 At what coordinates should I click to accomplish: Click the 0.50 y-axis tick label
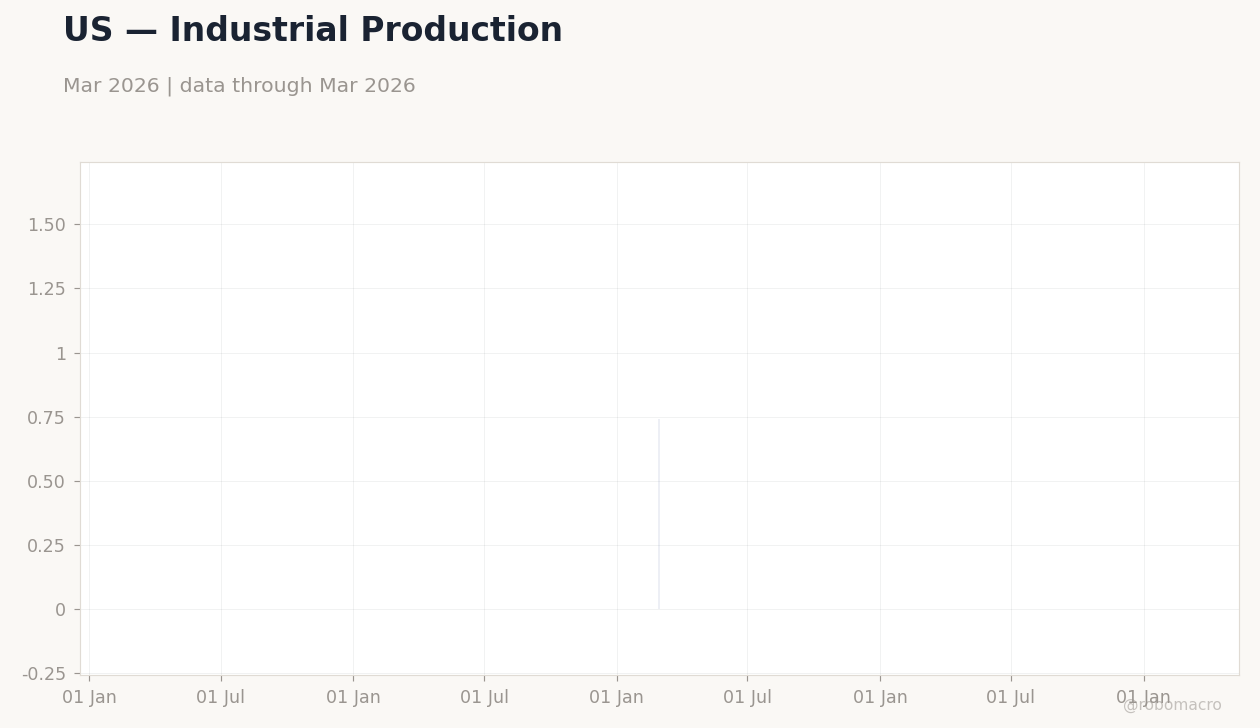(47, 481)
